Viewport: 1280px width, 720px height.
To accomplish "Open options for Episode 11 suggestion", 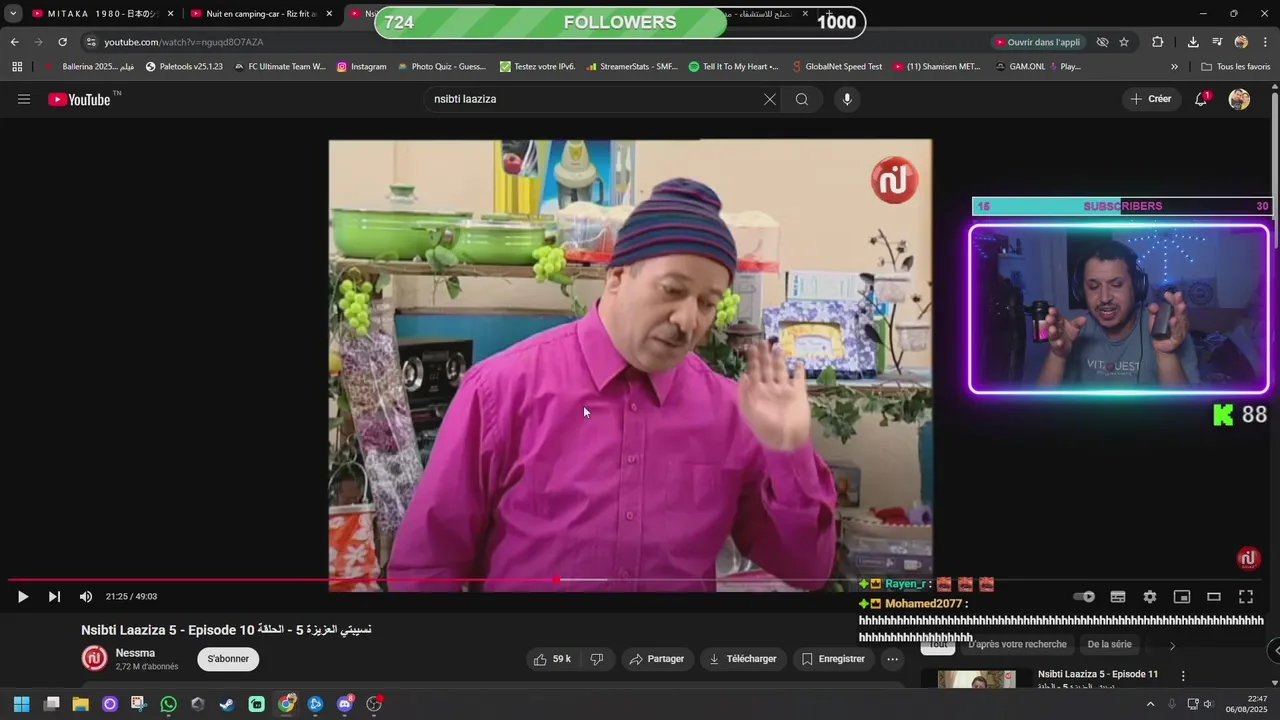I will coord(1183,676).
